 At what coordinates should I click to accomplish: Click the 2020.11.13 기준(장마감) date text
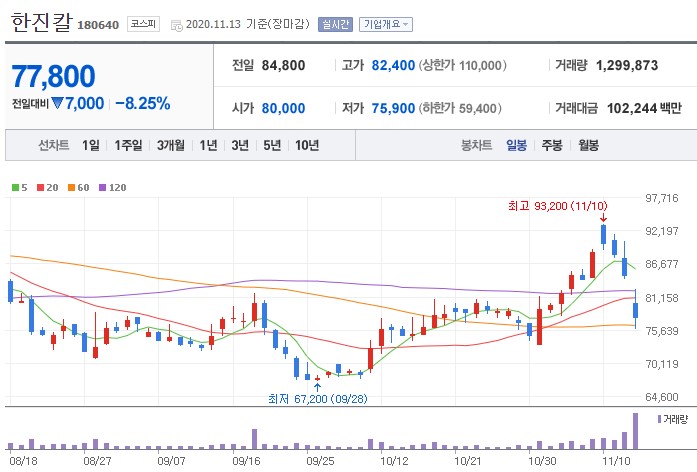pos(248,24)
